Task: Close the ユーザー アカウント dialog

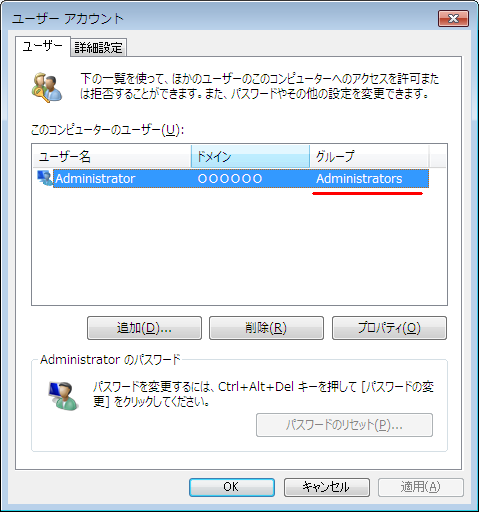Action: click(453, 18)
